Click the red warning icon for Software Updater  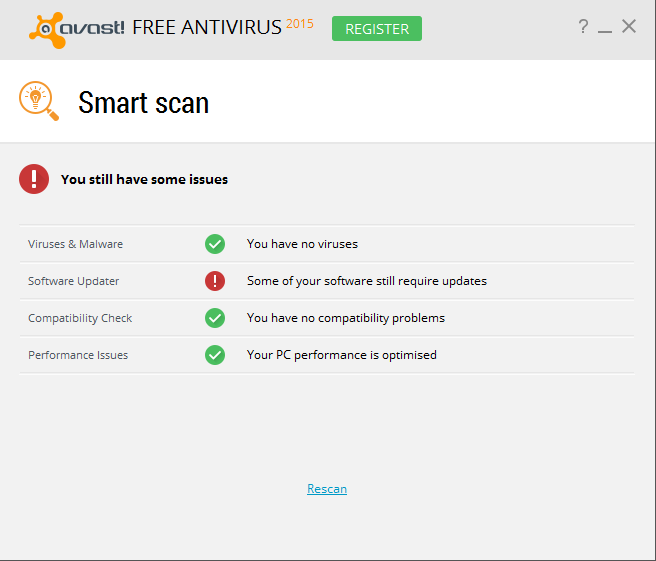coord(215,281)
